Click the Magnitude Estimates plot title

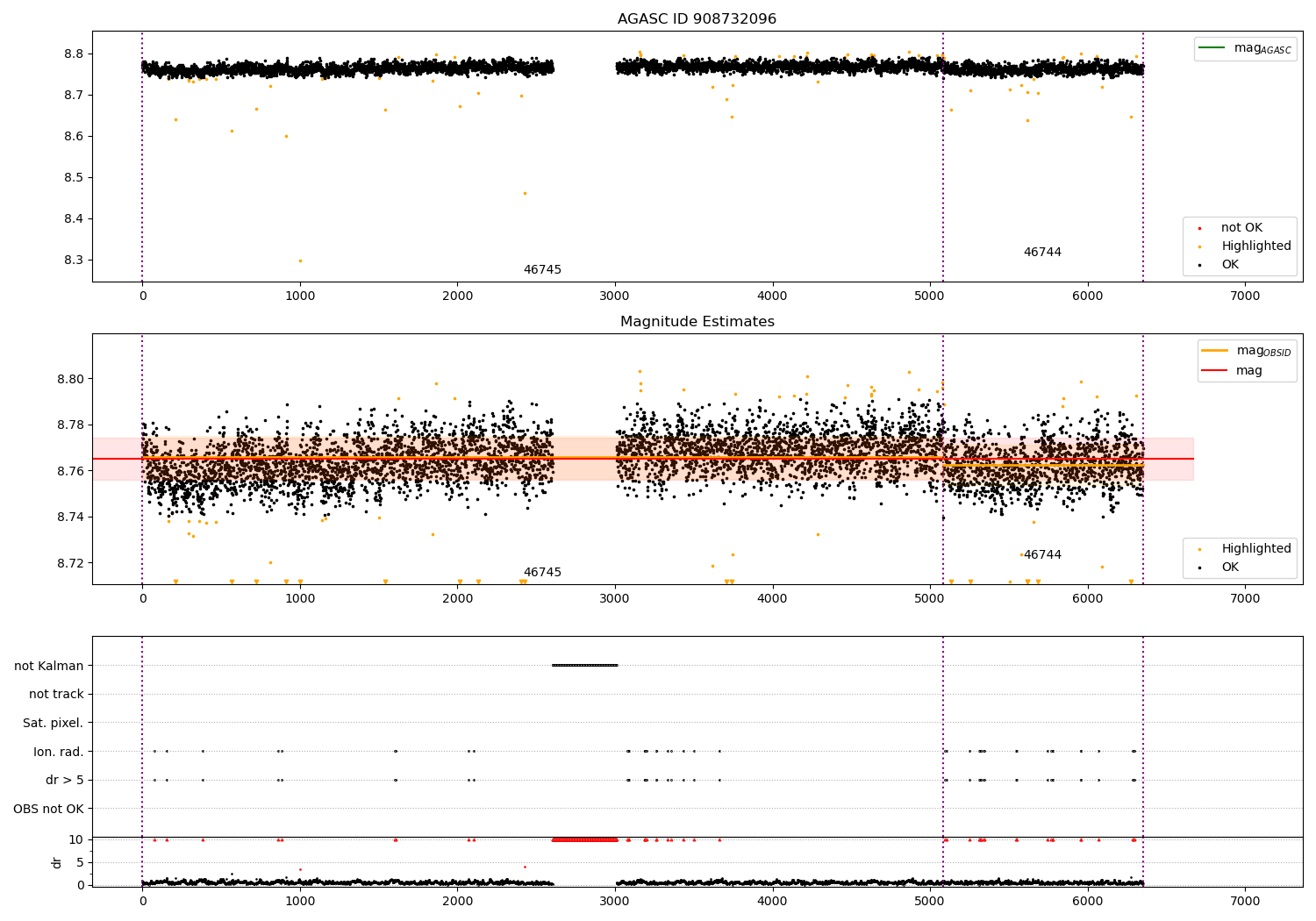point(697,322)
